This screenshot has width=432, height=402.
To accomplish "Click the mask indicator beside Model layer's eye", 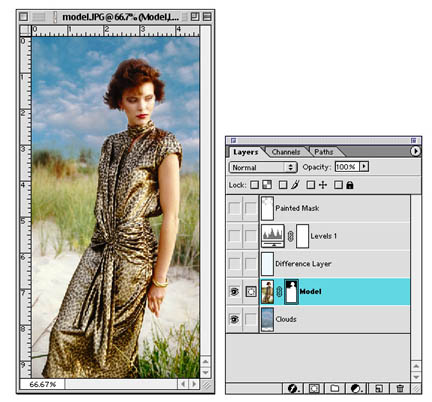I will coord(251,292).
